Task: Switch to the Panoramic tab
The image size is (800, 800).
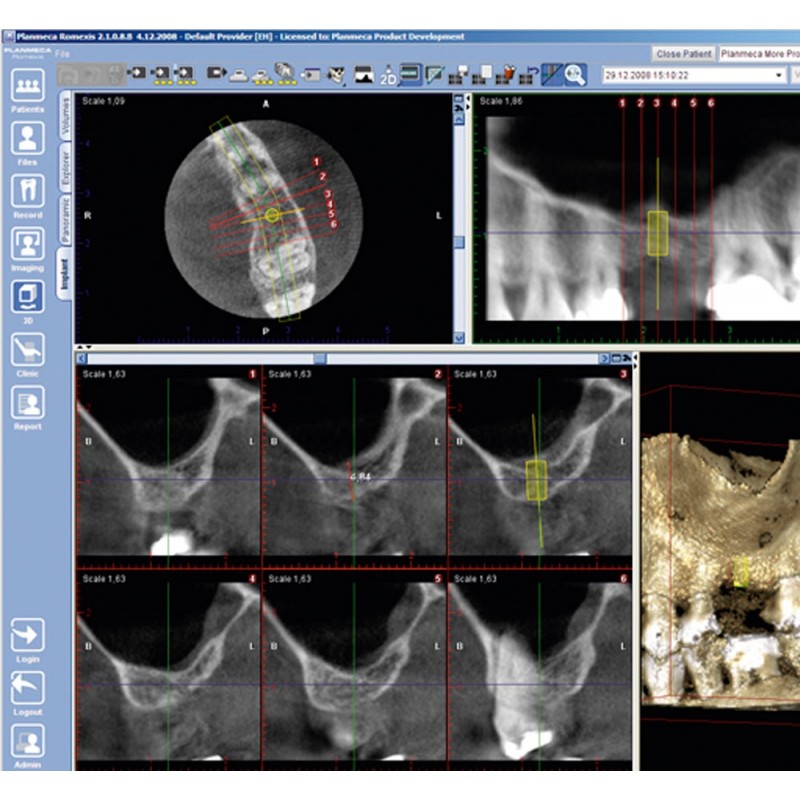Action: pos(65,221)
